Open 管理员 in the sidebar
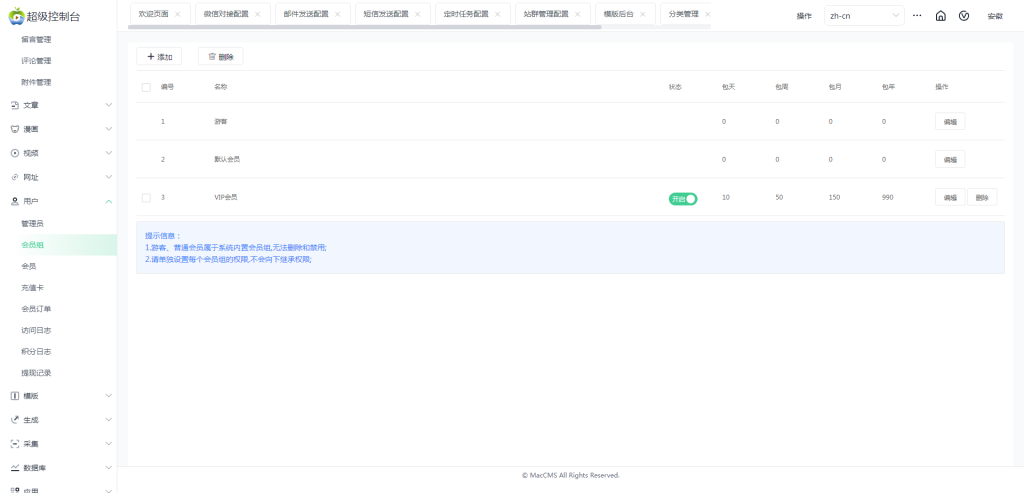Image resolution: width=1024 pixels, height=493 pixels. click(33, 224)
